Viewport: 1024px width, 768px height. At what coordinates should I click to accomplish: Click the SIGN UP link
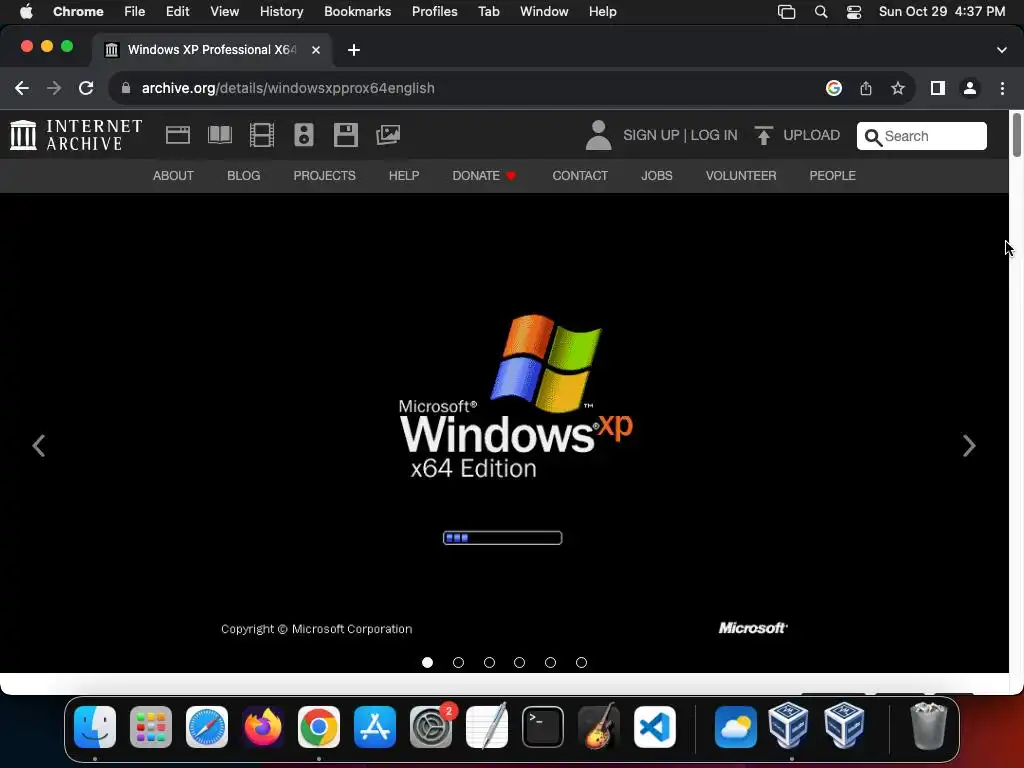650,135
